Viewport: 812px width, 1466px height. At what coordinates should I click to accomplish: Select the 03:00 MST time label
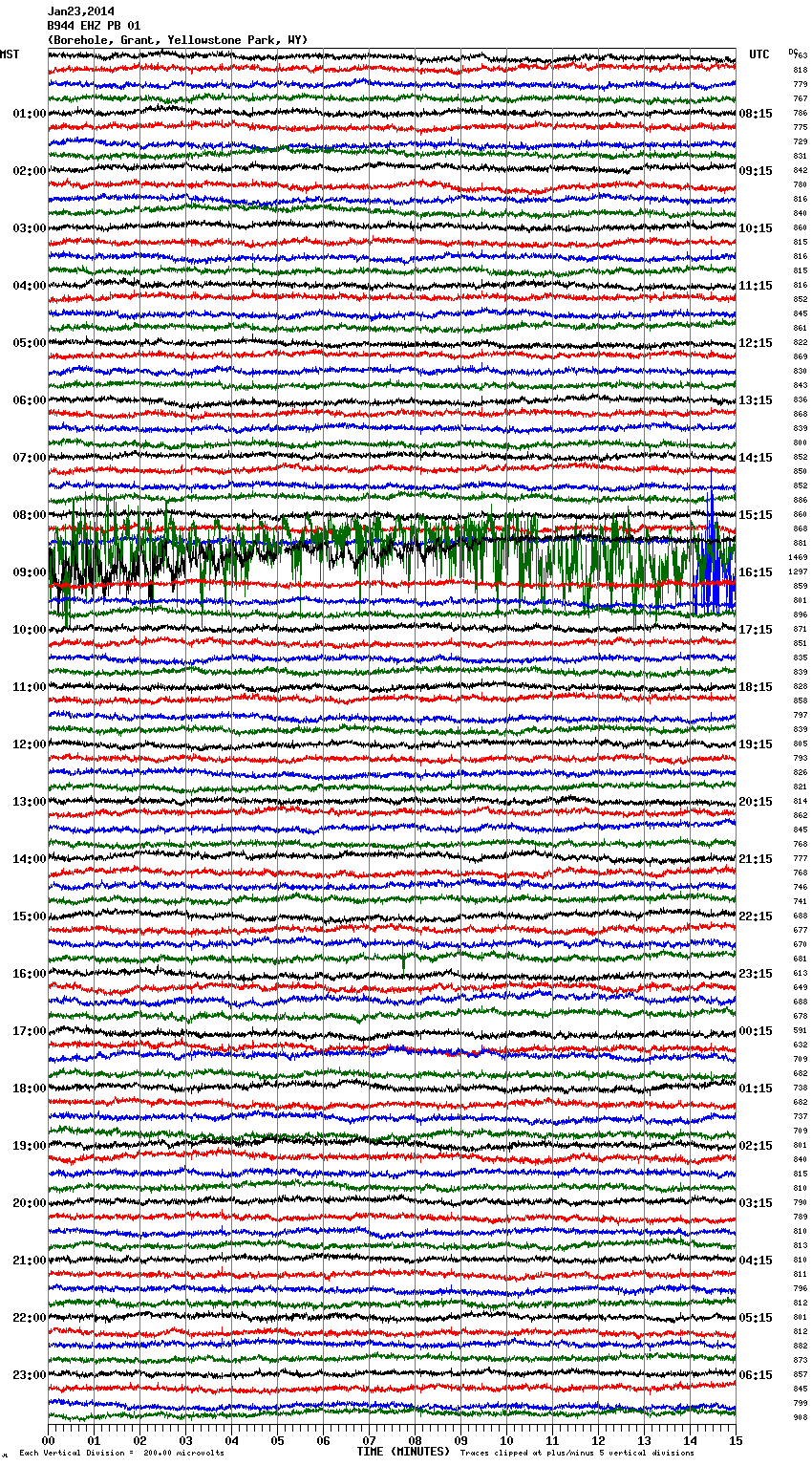(30, 228)
